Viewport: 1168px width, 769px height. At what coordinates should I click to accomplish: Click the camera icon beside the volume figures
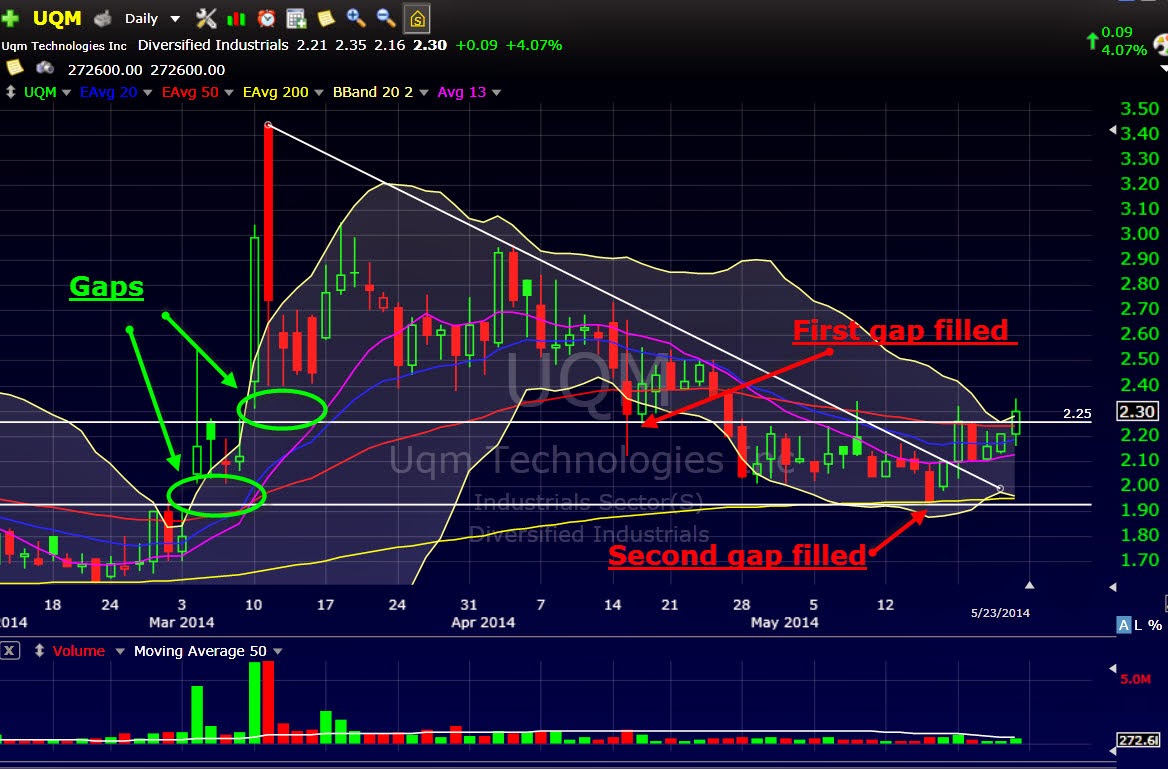tap(45, 69)
